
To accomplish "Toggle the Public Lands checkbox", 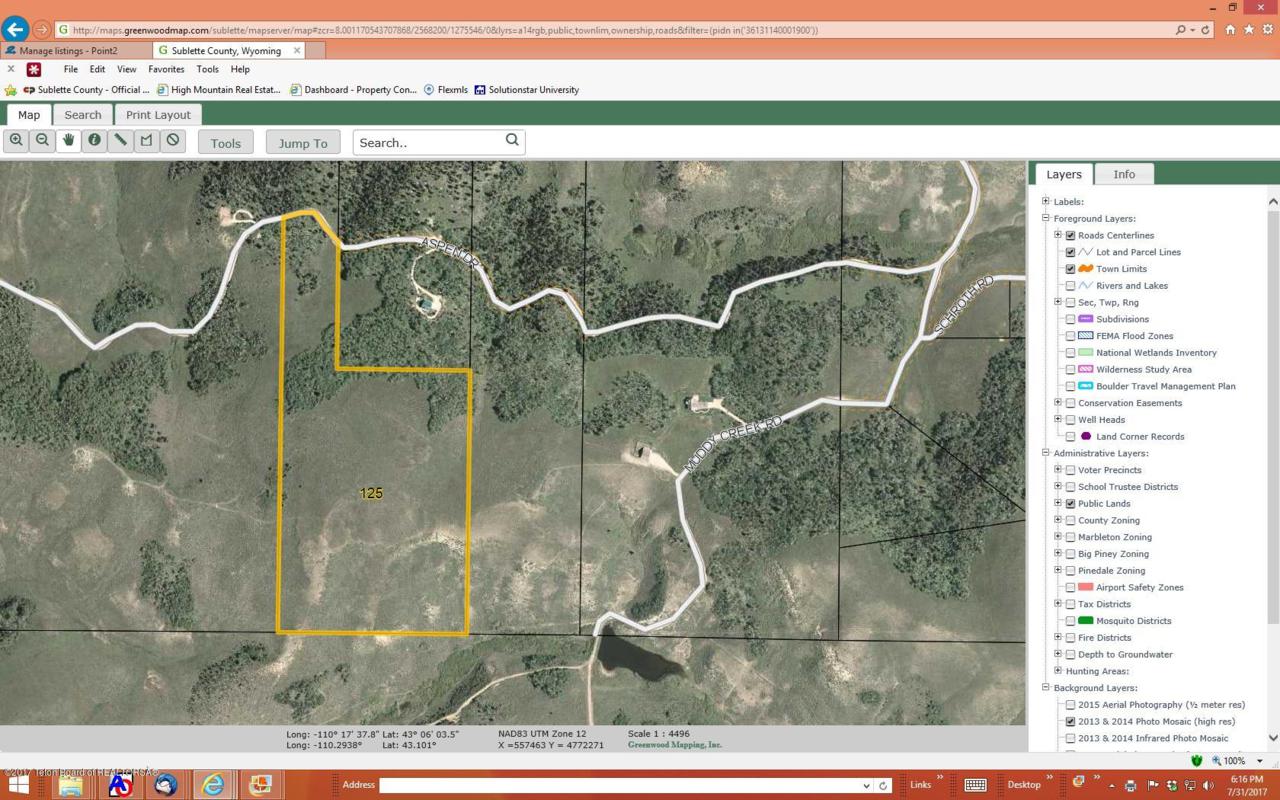I will [1070, 504].
